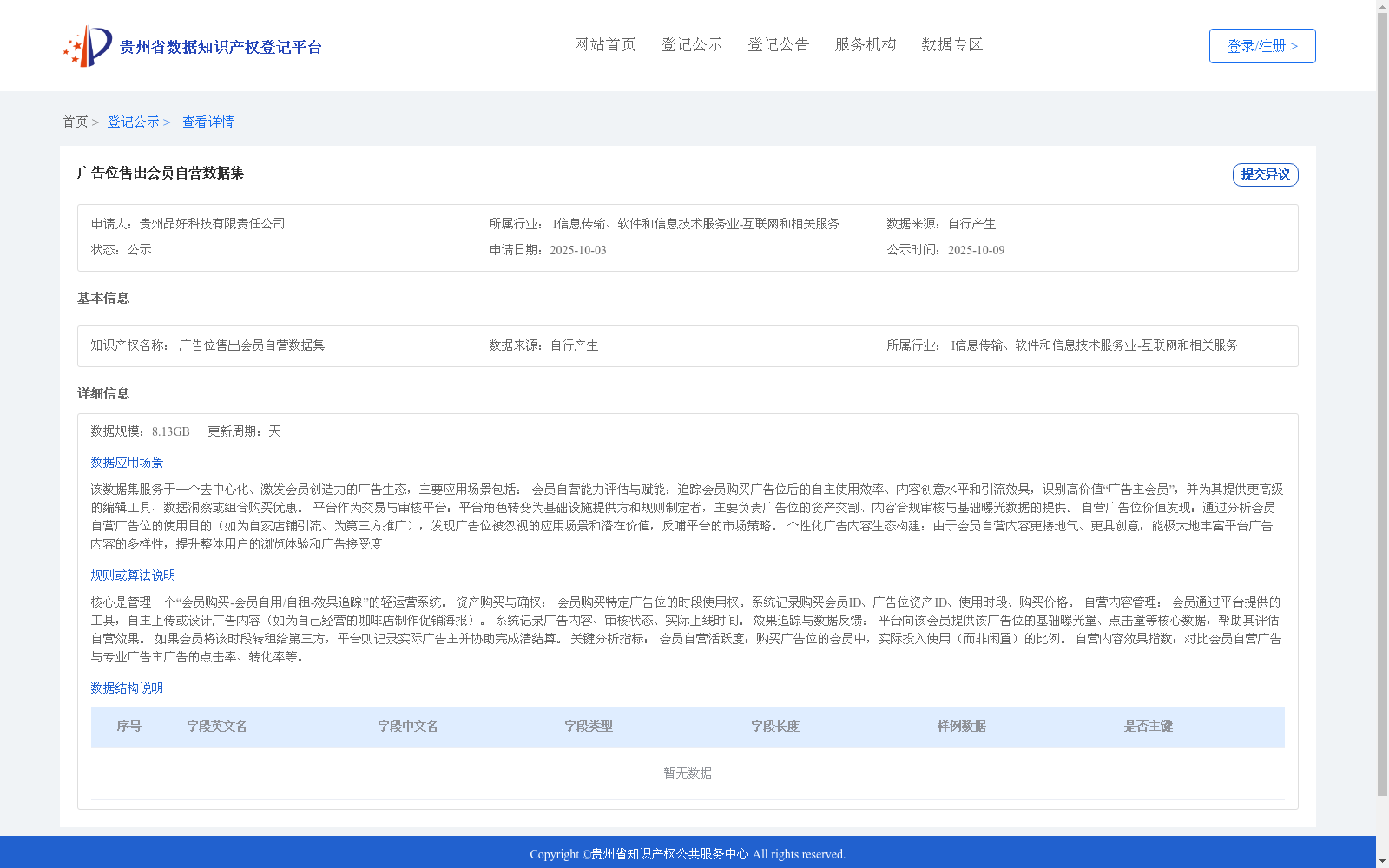
Task: Click the 登录/注册 button
Action: [x=1262, y=46]
